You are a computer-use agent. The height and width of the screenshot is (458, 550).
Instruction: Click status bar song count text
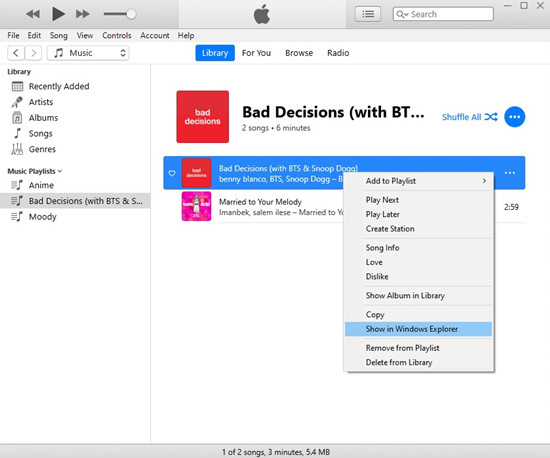pyautogui.click(x=276, y=452)
